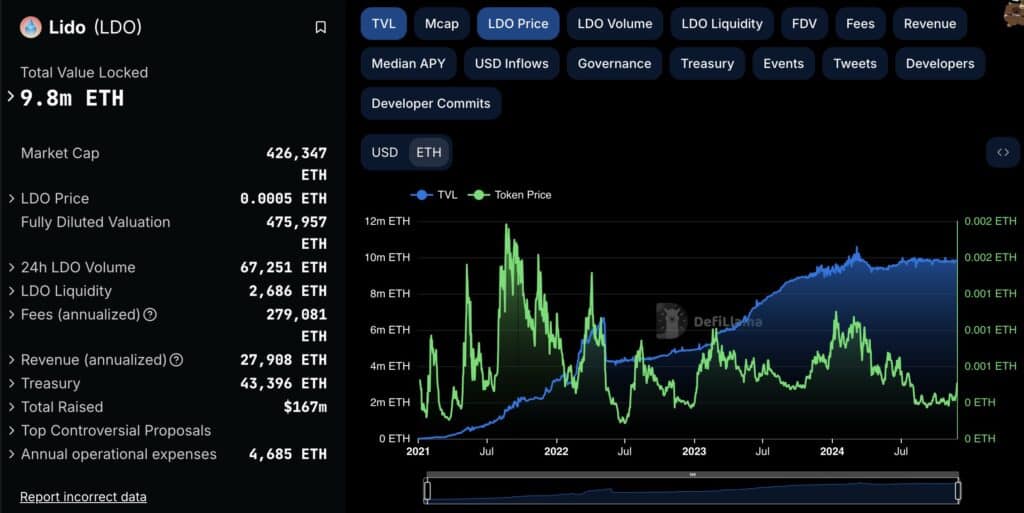
Task: Toggle the LDO Liquidity chart metric
Action: click(x=722, y=23)
